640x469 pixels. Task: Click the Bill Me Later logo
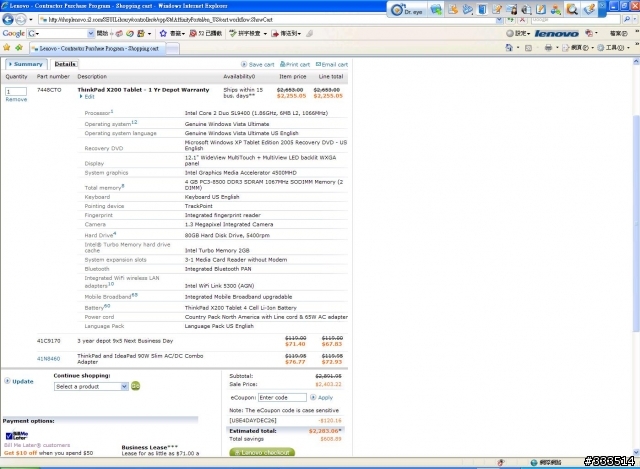pyautogui.click(x=17, y=436)
